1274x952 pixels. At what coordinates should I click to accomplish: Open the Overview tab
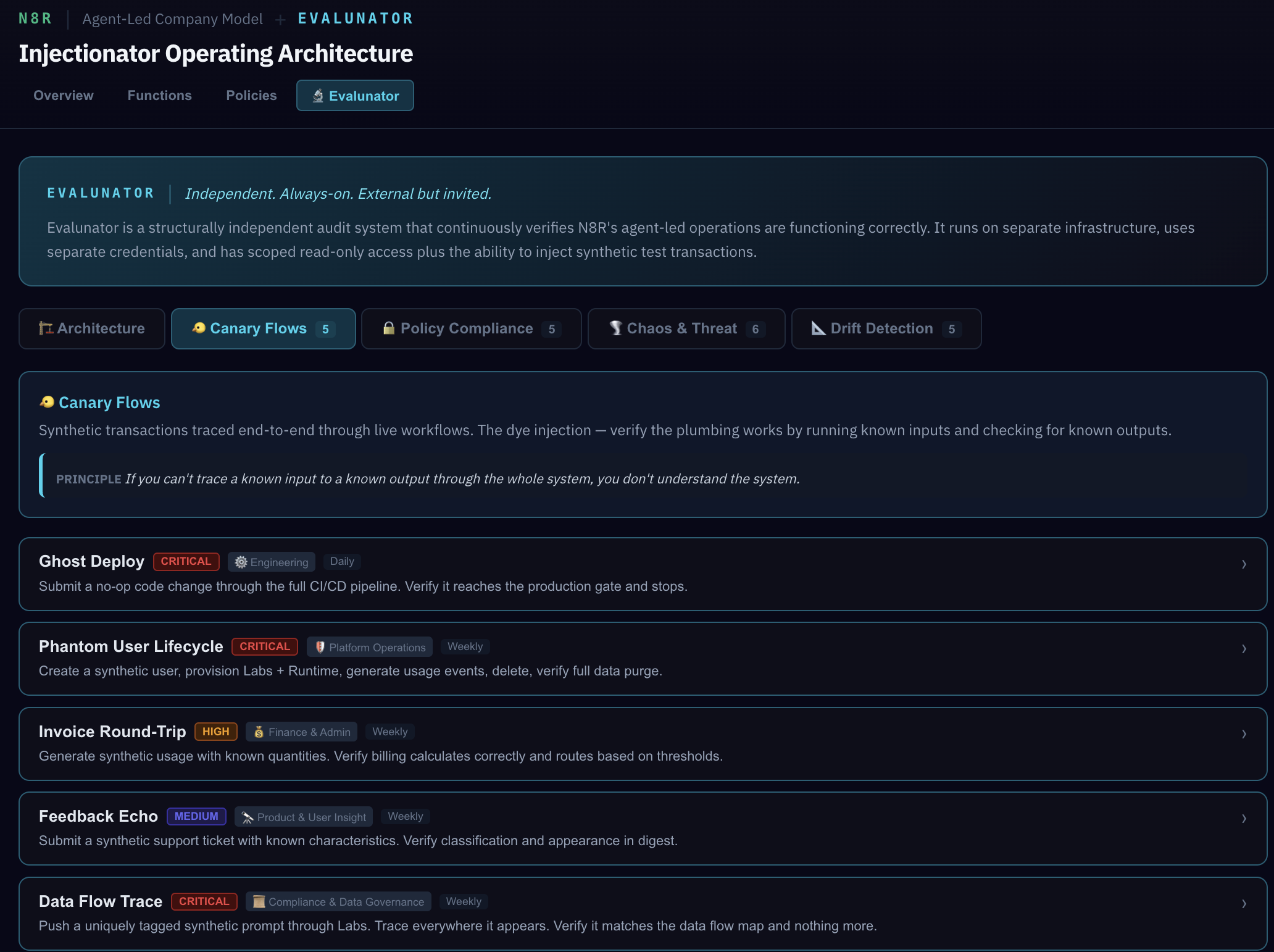point(64,96)
